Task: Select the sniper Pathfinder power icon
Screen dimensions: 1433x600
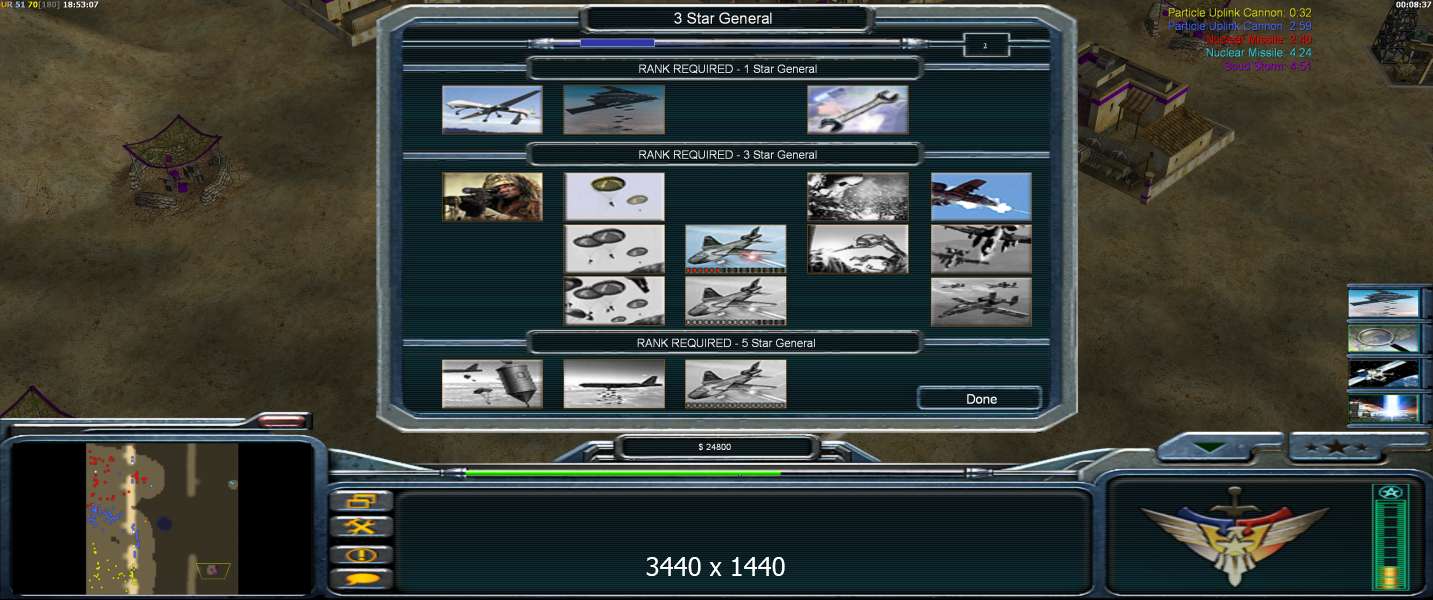Action: (492, 197)
